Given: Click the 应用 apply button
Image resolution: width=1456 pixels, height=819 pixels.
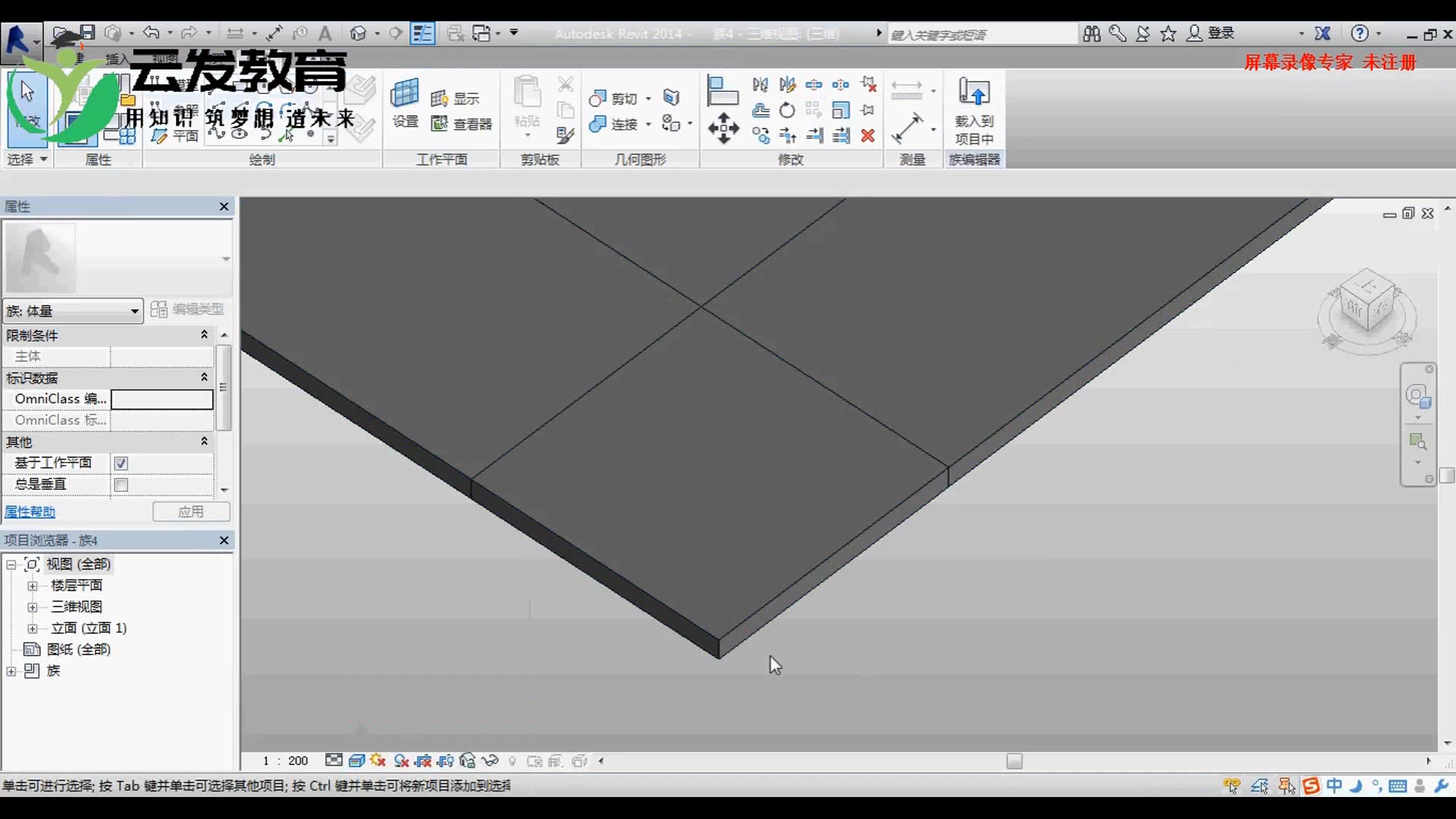Looking at the screenshot, I should 191,512.
